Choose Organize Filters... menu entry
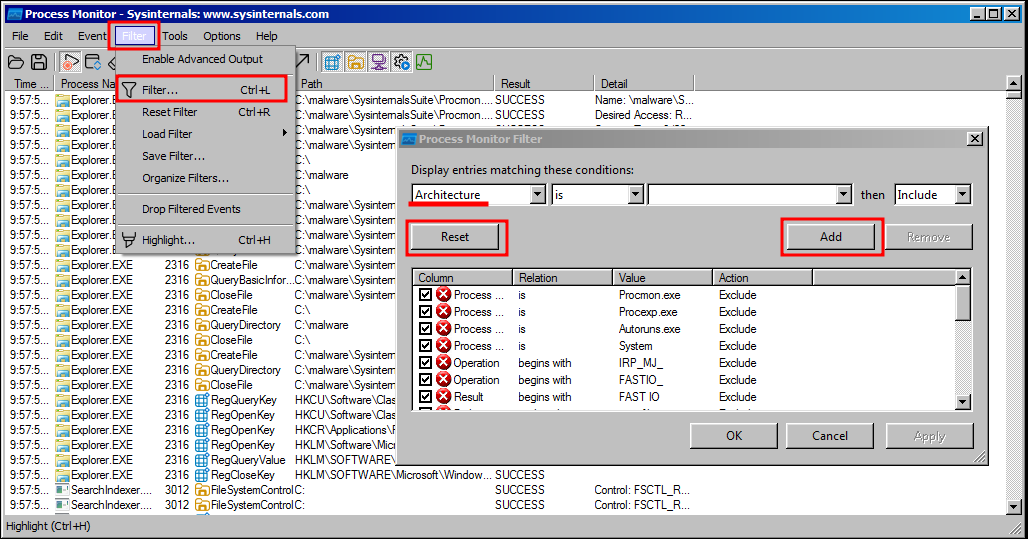This screenshot has height=539, width=1028. click(x=206, y=178)
